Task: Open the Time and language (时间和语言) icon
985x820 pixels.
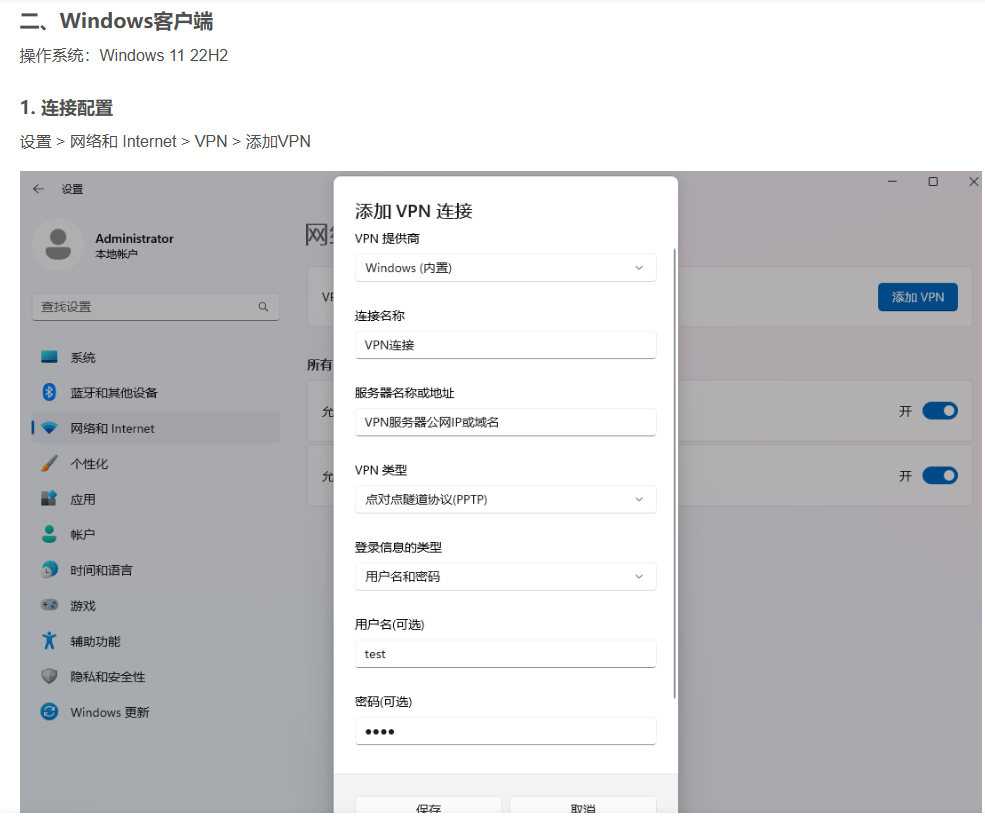Action: click(x=49, y=570)
